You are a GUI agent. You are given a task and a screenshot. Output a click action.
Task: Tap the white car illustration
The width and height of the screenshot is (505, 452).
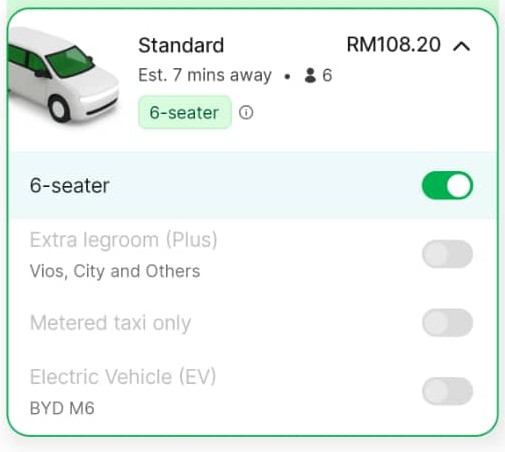tap(63, 75)
